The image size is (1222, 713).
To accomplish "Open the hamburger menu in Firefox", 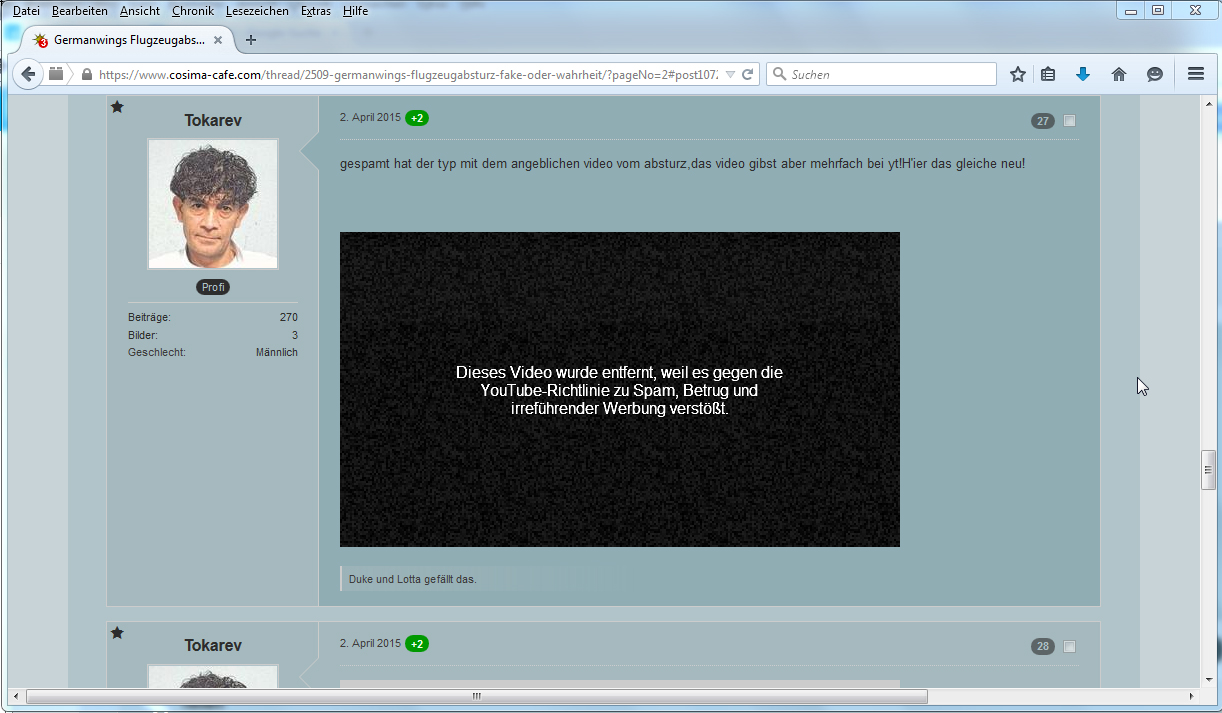I will pyautogui.click(x=1195, y=74).
